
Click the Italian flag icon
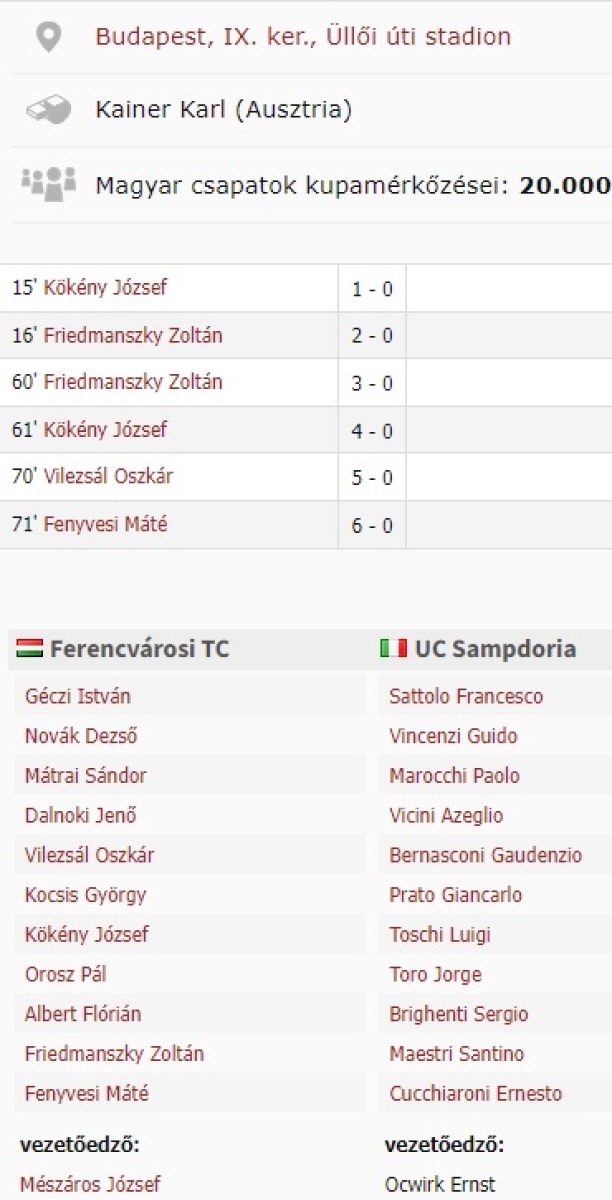[393, 649]
